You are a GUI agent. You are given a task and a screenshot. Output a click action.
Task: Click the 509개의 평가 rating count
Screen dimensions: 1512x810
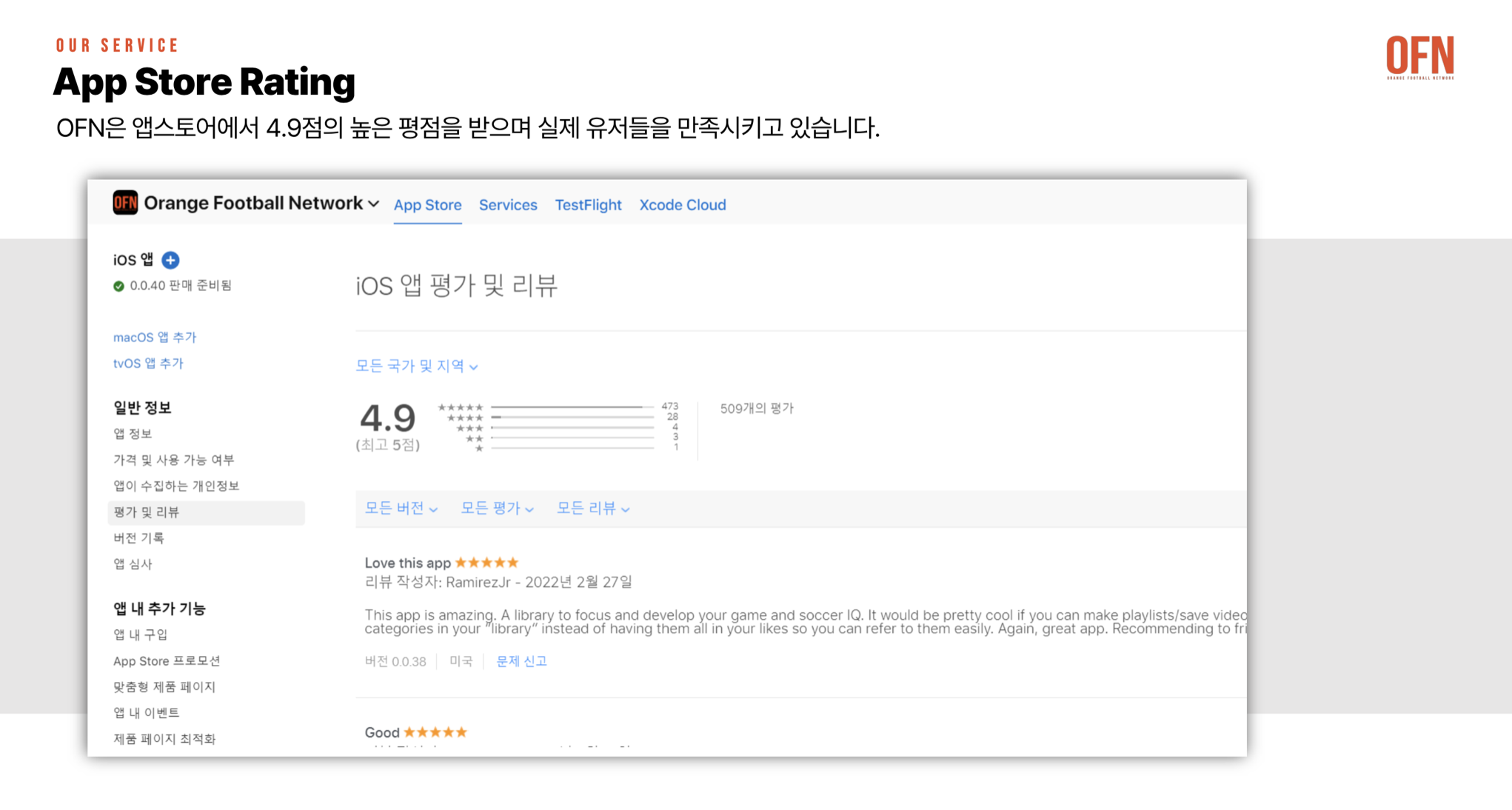coord(757,409)
